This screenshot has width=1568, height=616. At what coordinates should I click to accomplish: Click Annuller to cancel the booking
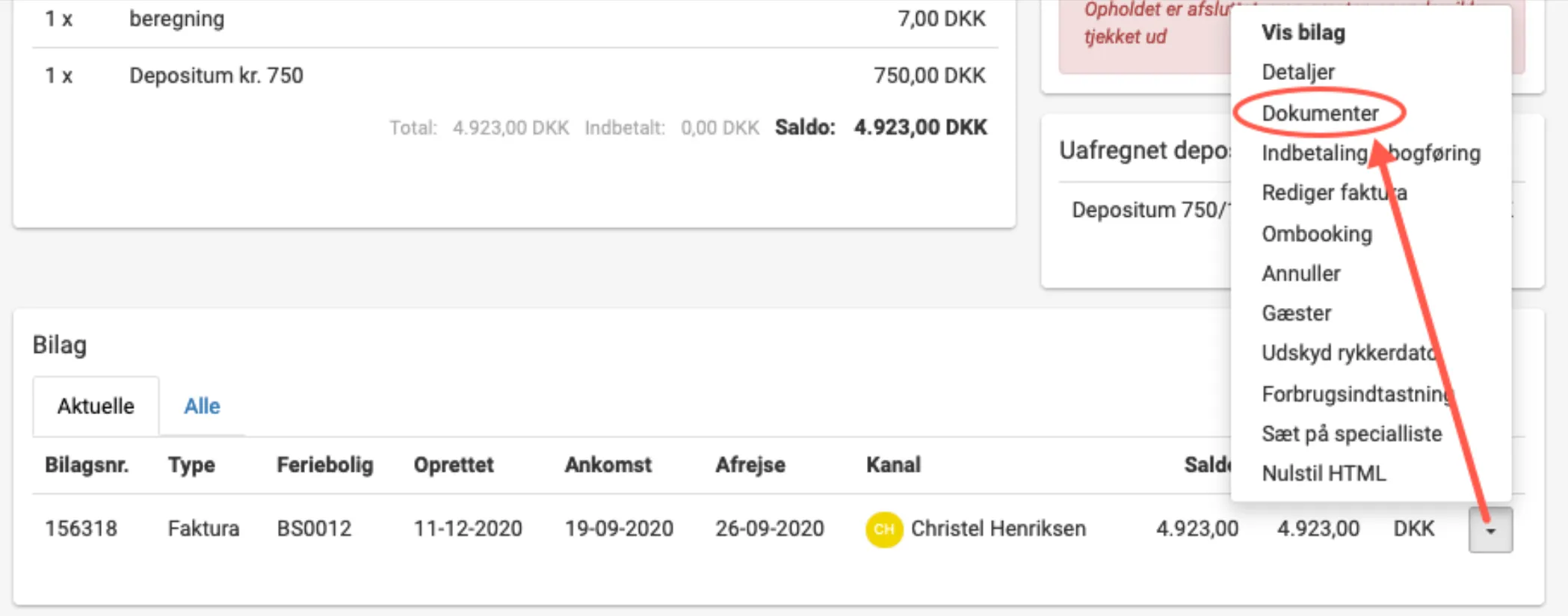(1301, 274)
